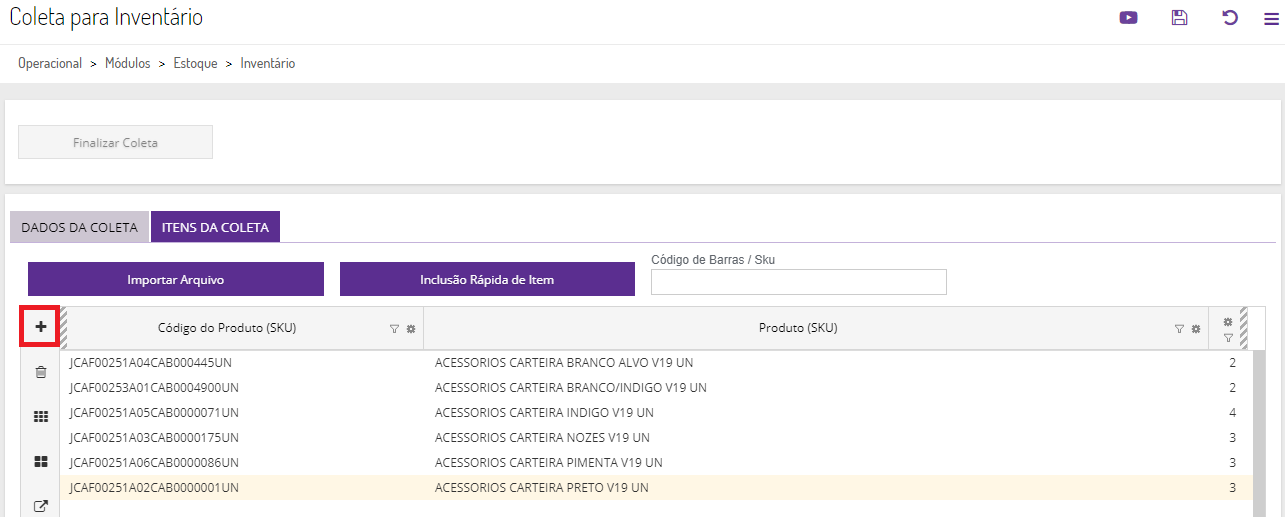
Task: Switch to the DADOS DA COLETA tab
Action: (79, 227)
